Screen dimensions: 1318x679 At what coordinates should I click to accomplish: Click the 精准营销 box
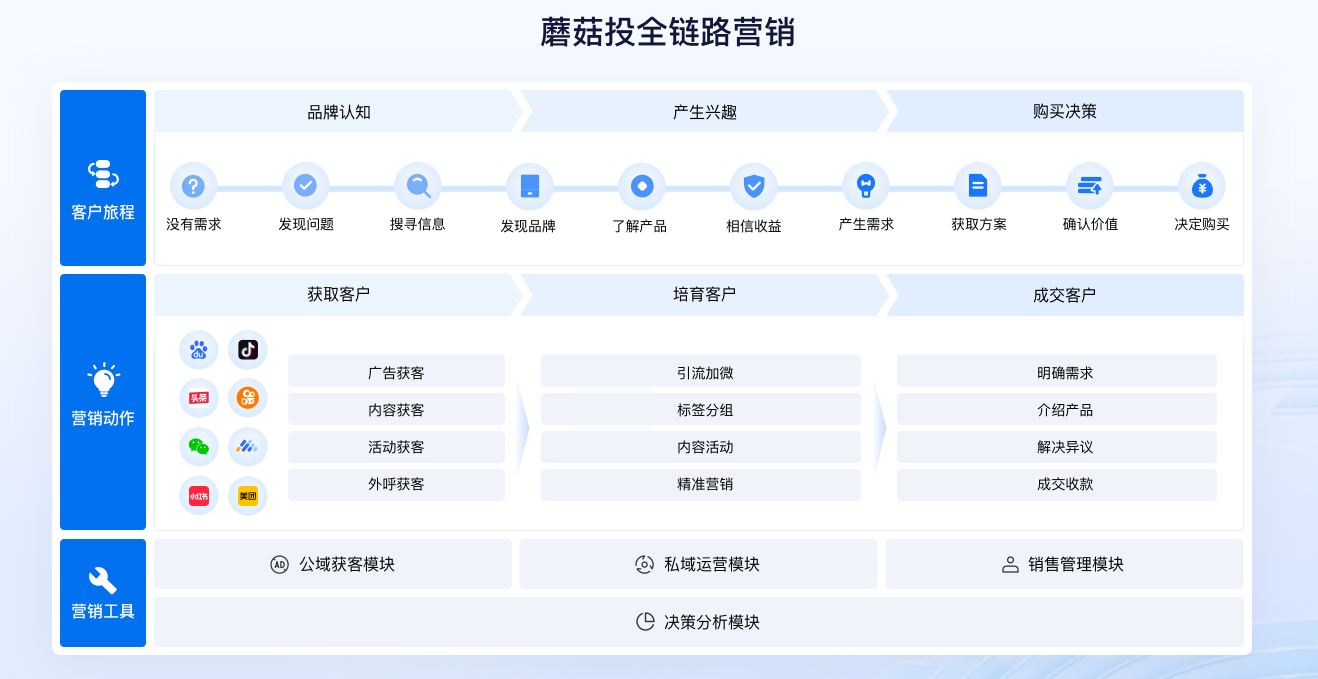(701, 484)
